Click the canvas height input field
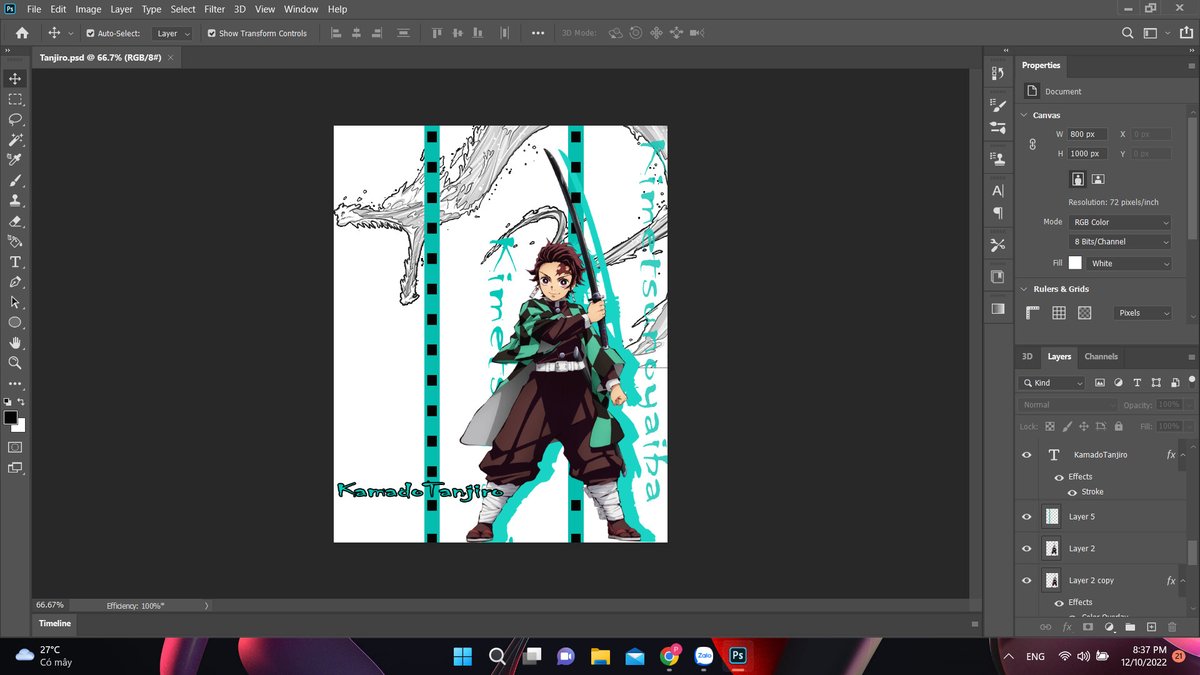Viewport: 1200px width, 675px height. coord(1086,154)
